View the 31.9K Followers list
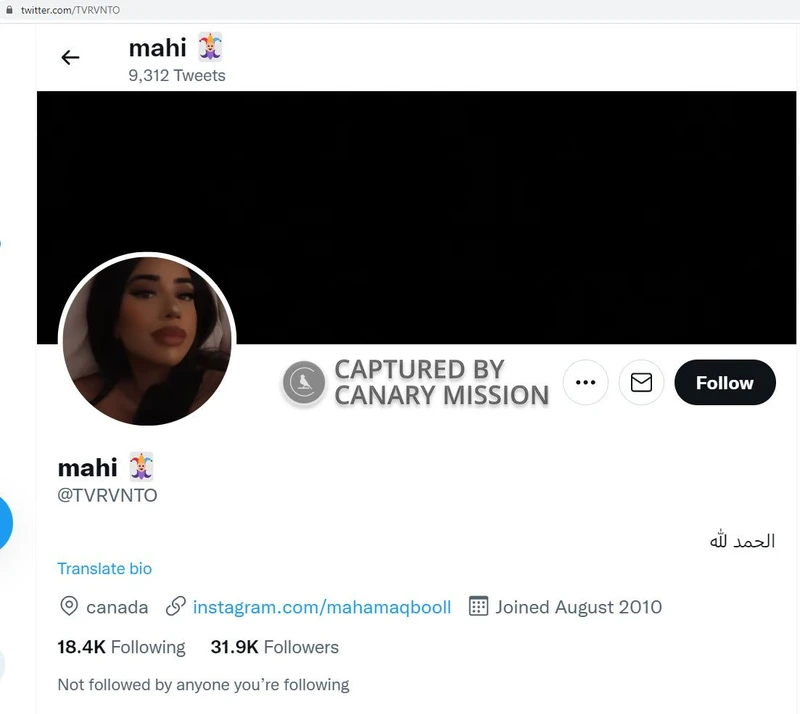Screen dimensions: 800x714 [274, 647]
